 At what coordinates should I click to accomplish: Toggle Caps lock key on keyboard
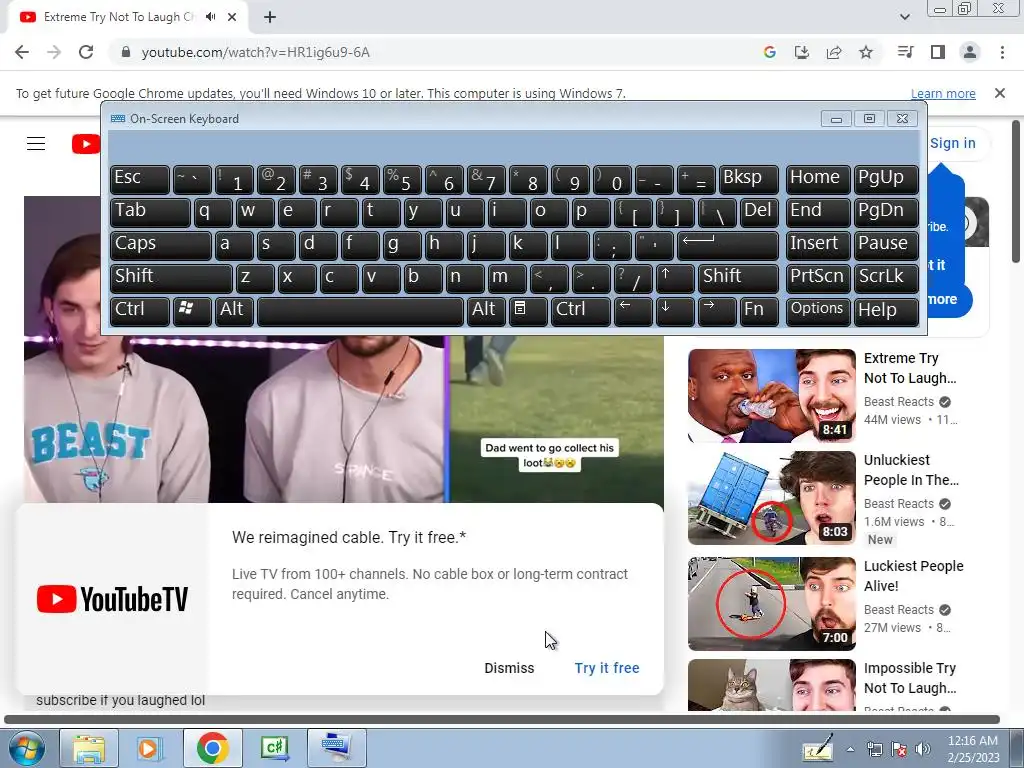(x=161, y=244)
